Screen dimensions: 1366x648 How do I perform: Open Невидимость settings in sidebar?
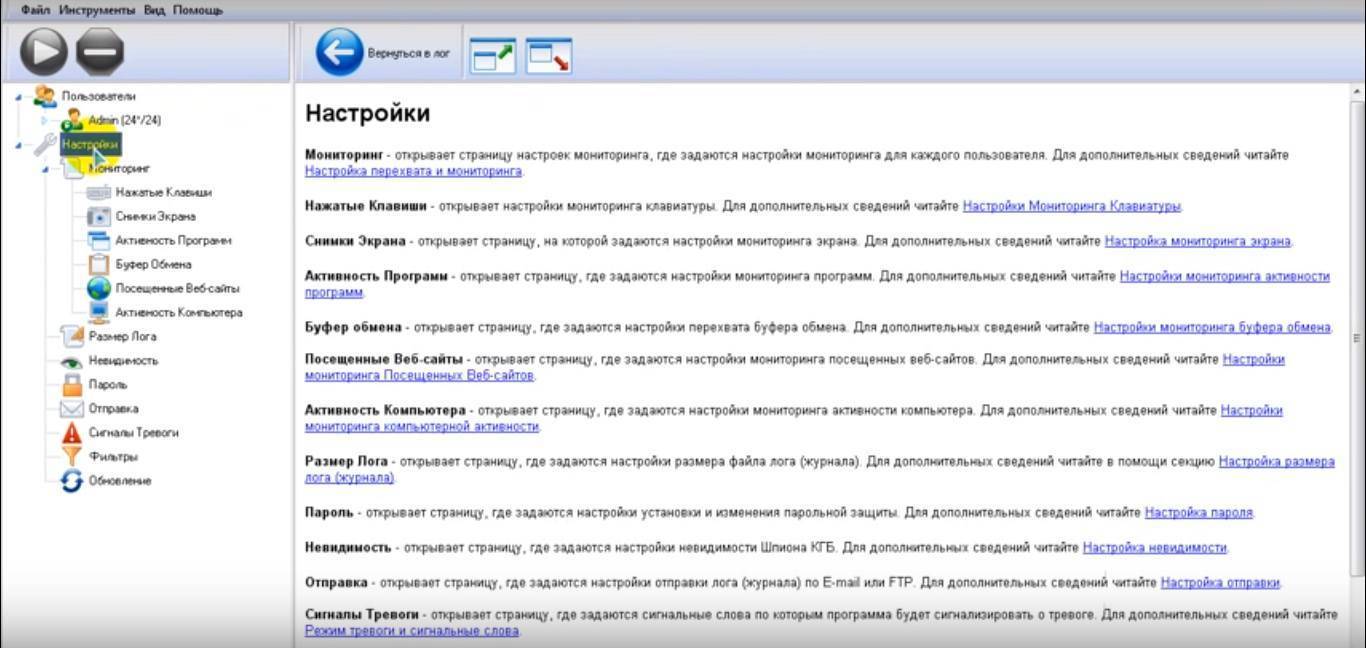(123, 361)
